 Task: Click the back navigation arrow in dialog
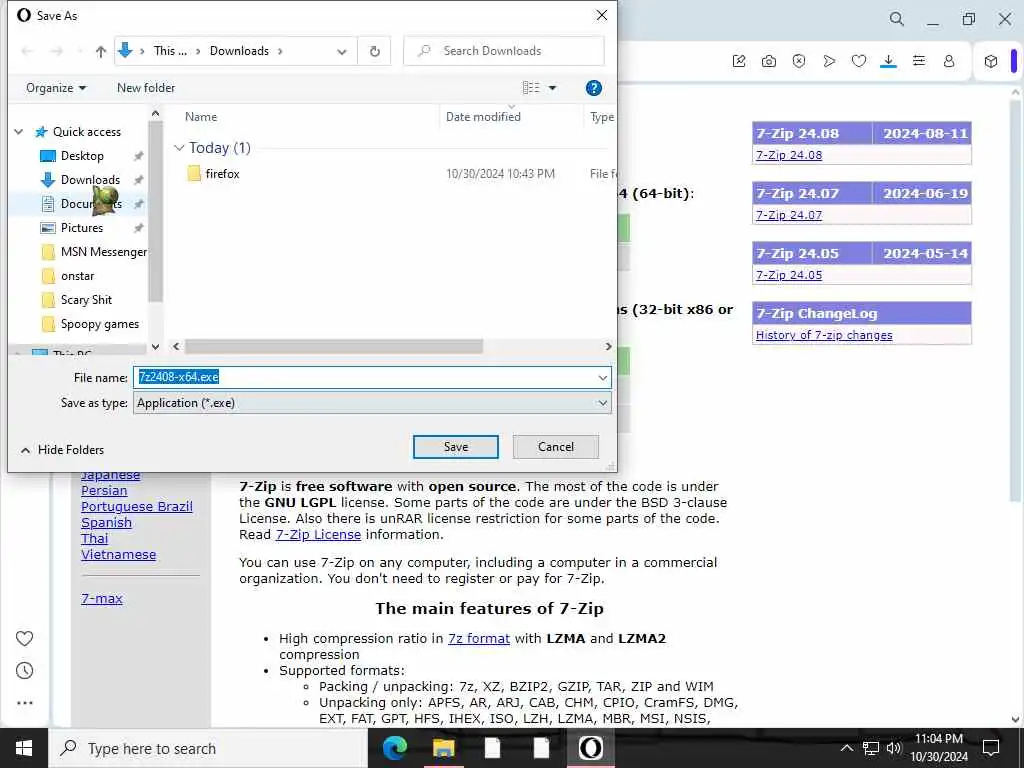tap(27, 51)
